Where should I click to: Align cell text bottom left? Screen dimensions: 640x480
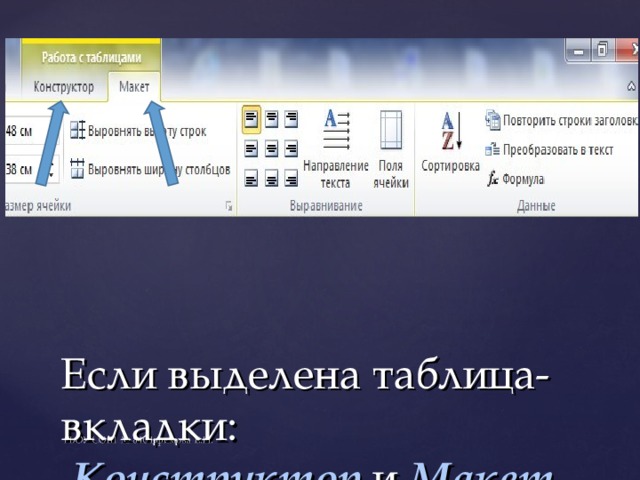[x=251, y=178]
